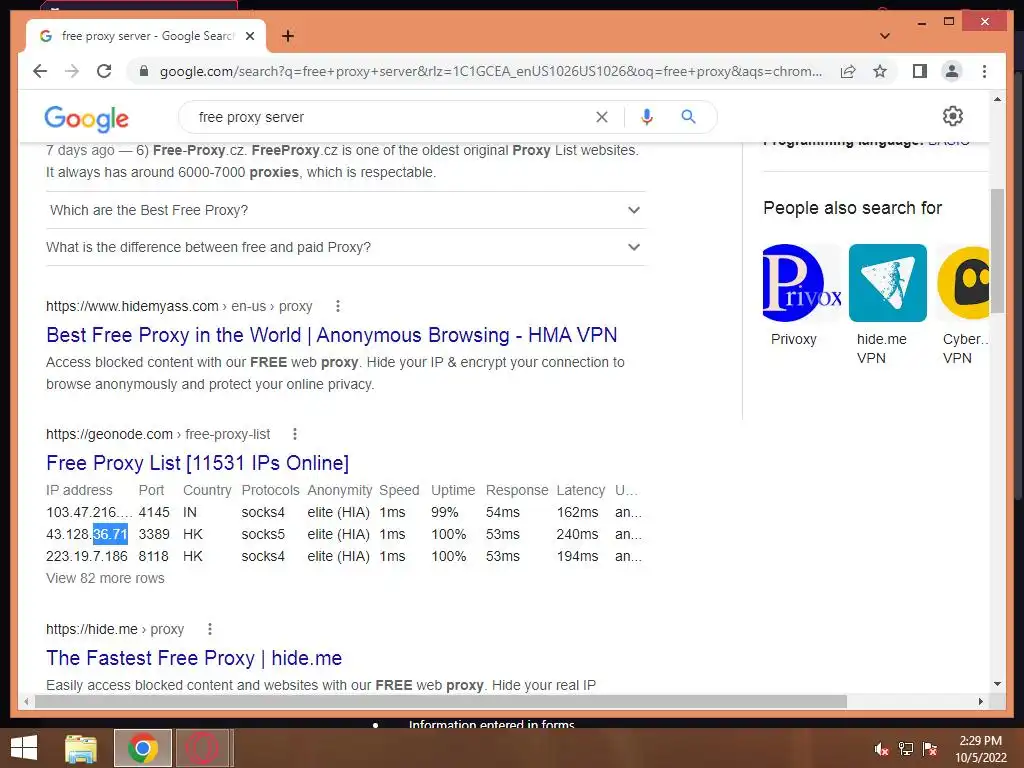Click the socks5 protocol cell

click(263, 534)
